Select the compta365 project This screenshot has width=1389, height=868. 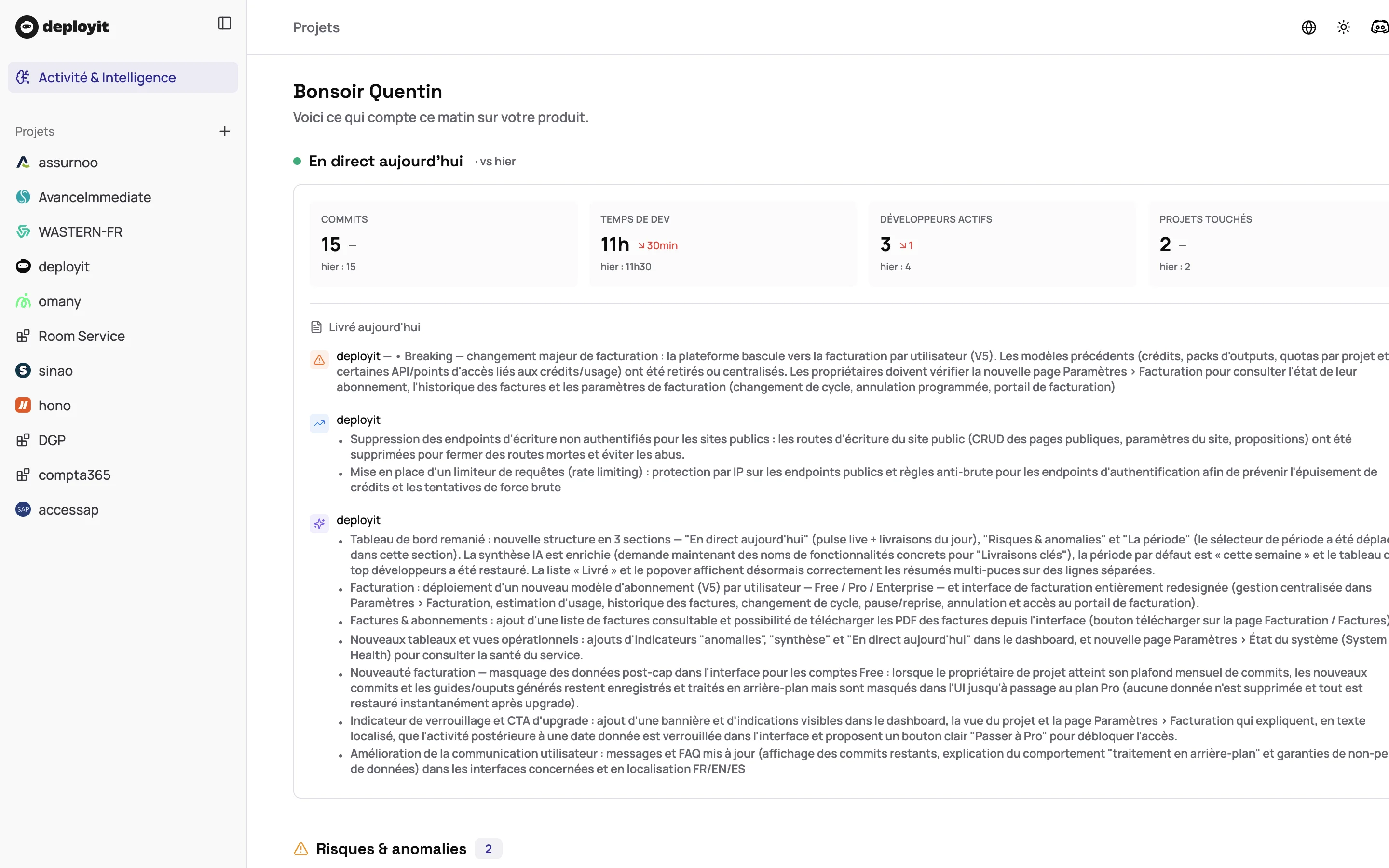(x=74, y=475)
